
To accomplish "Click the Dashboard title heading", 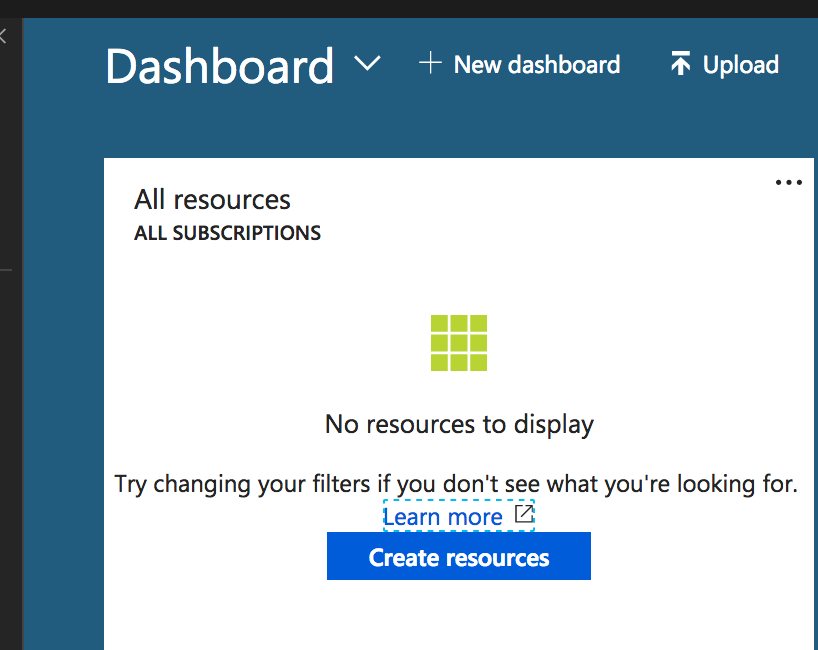I will (x=219, y=66).
